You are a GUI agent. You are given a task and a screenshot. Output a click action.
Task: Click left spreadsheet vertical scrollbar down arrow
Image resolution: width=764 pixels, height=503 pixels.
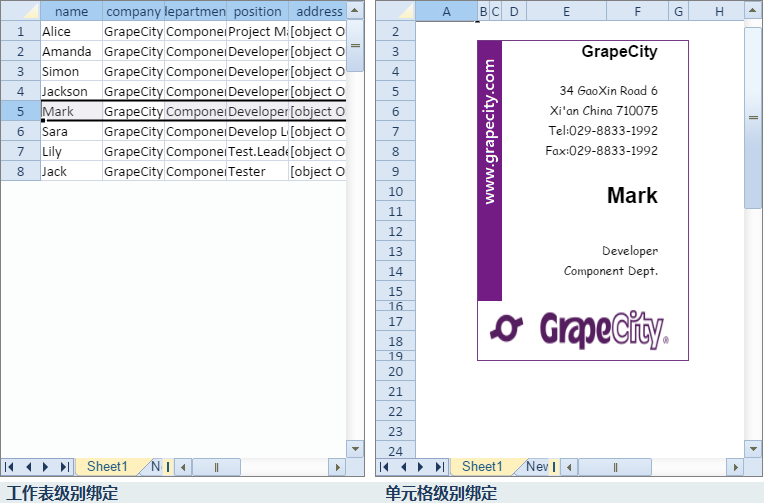click(355, 449)
